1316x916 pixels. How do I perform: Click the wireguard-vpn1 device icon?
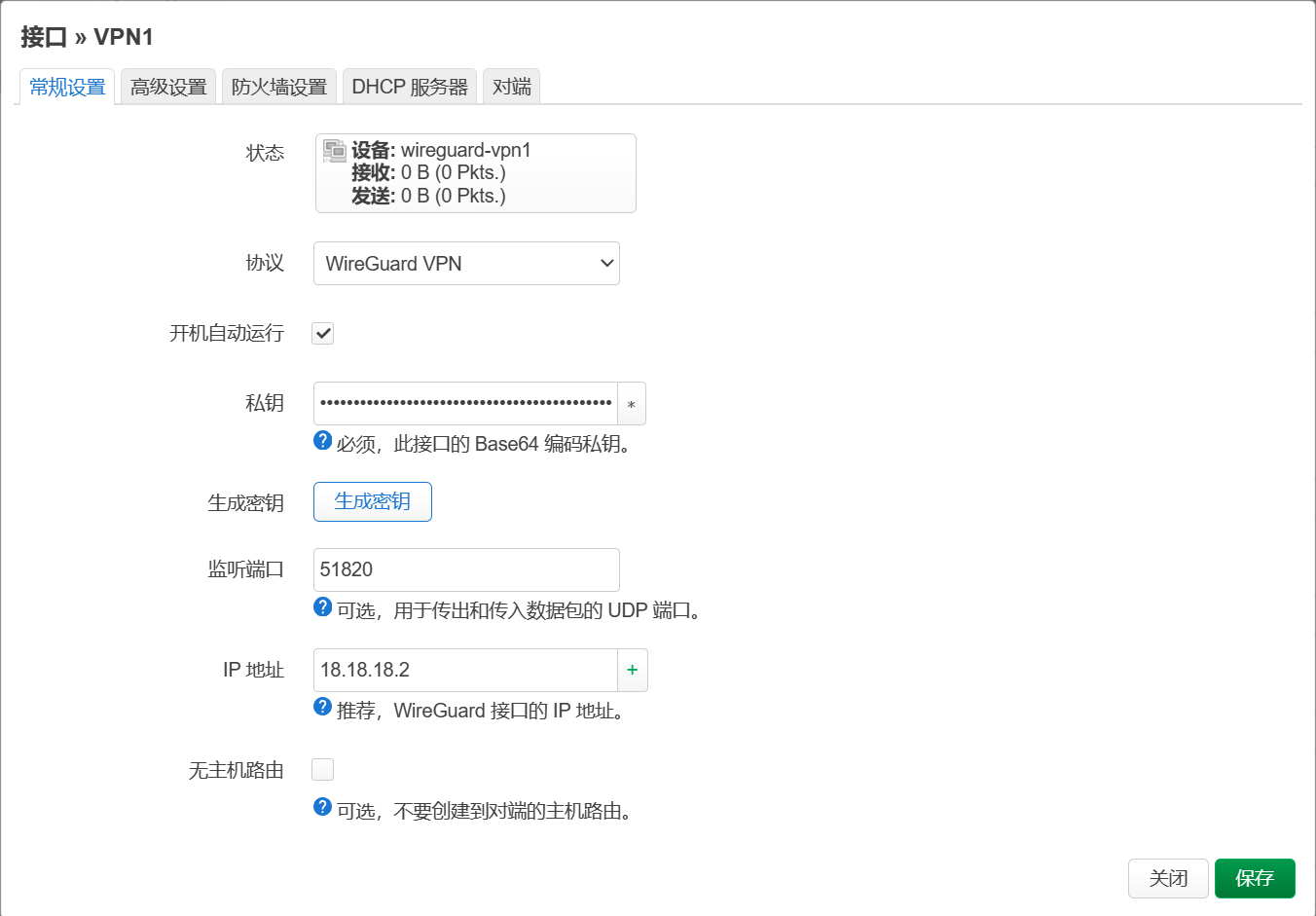point(335,151)
